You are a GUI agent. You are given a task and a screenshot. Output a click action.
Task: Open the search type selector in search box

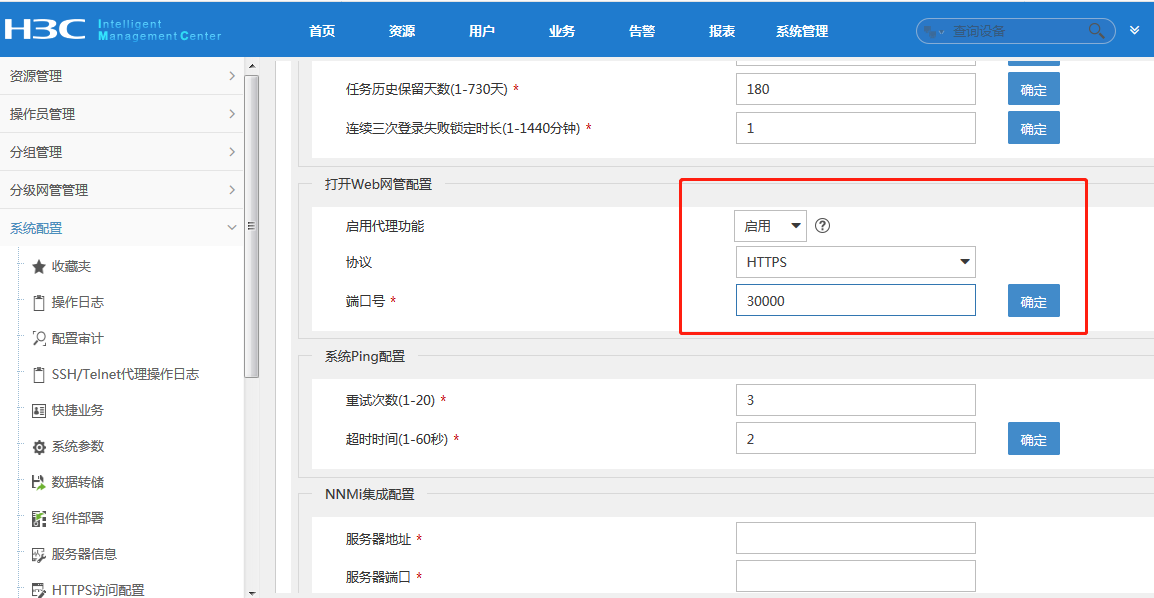(934, 32)
